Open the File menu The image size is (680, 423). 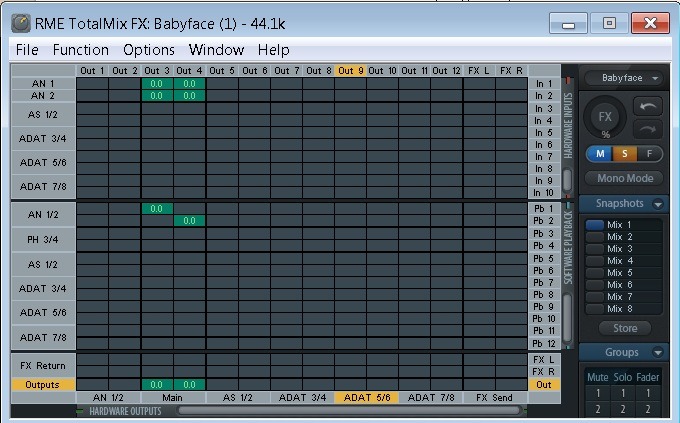pyautogui.click(x=27, y=50)
